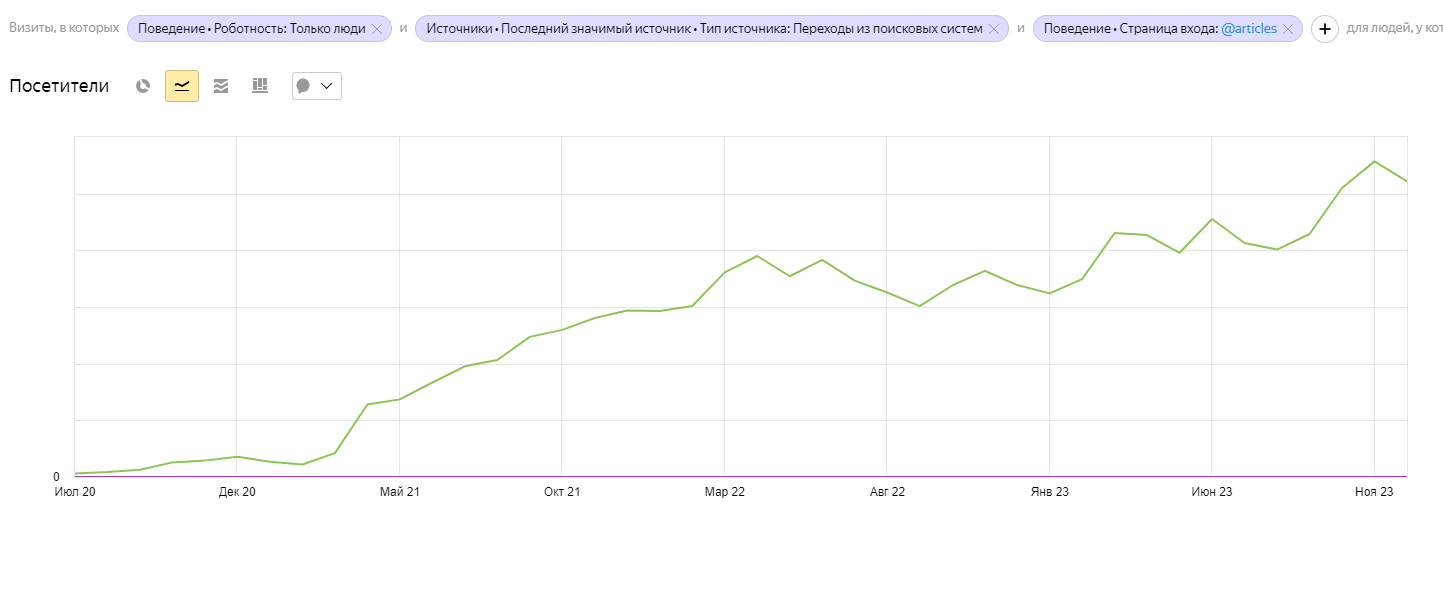Open the chart notes dropdown
This screenshot has width=1443, height=600.
316,86
